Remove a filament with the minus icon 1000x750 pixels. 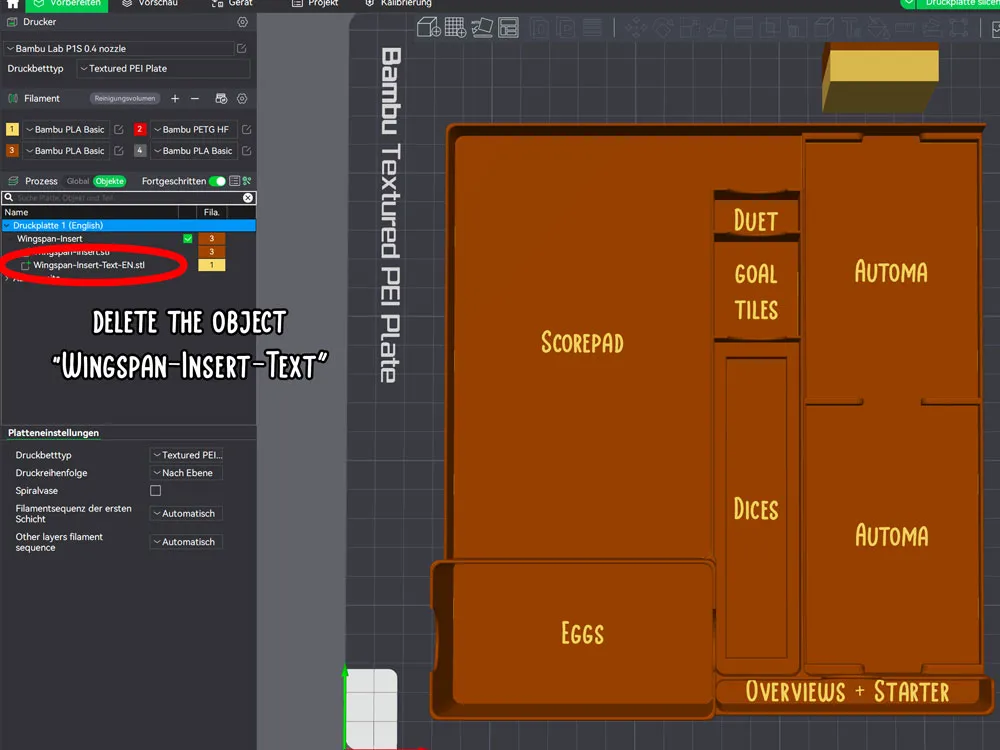[x=195, y=98]
